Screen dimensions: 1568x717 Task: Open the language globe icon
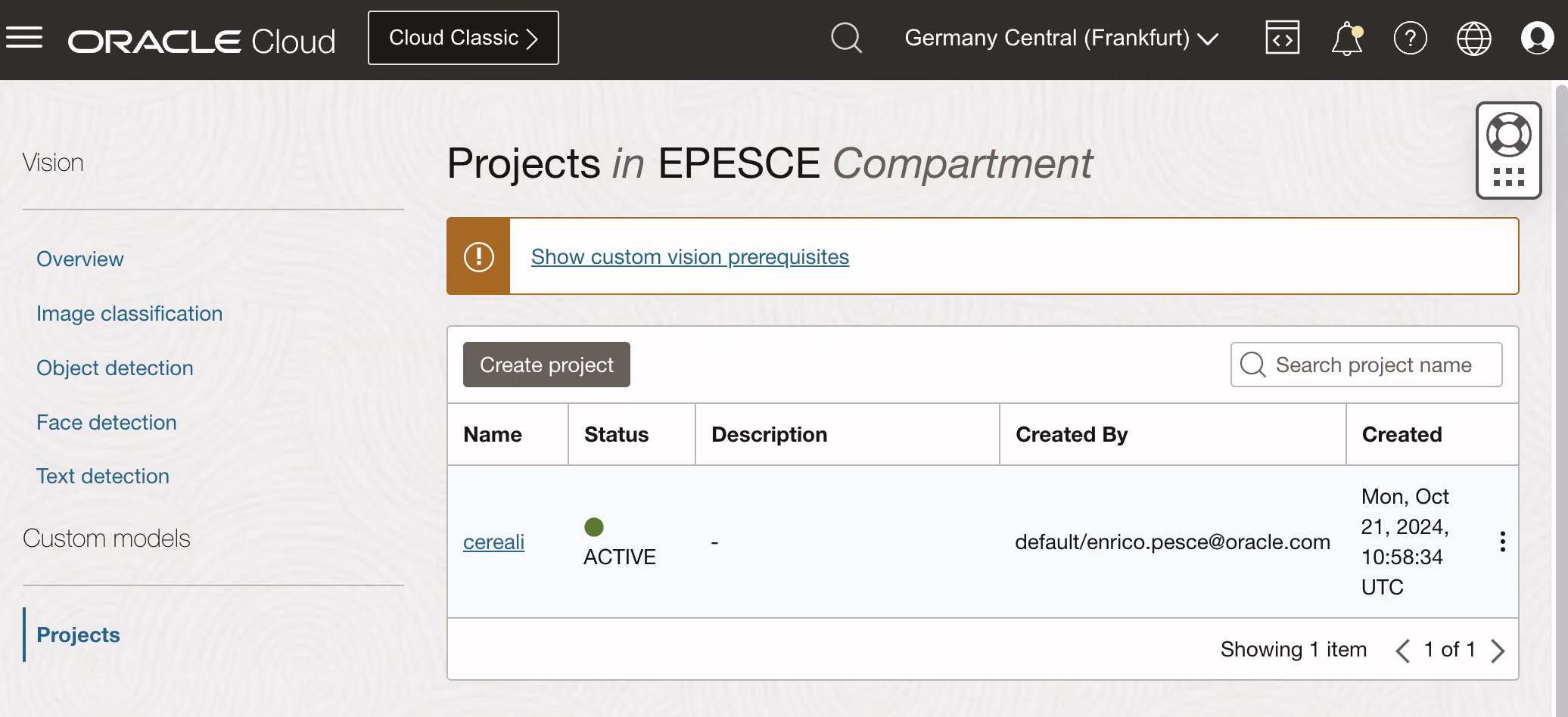[1474, 38]
